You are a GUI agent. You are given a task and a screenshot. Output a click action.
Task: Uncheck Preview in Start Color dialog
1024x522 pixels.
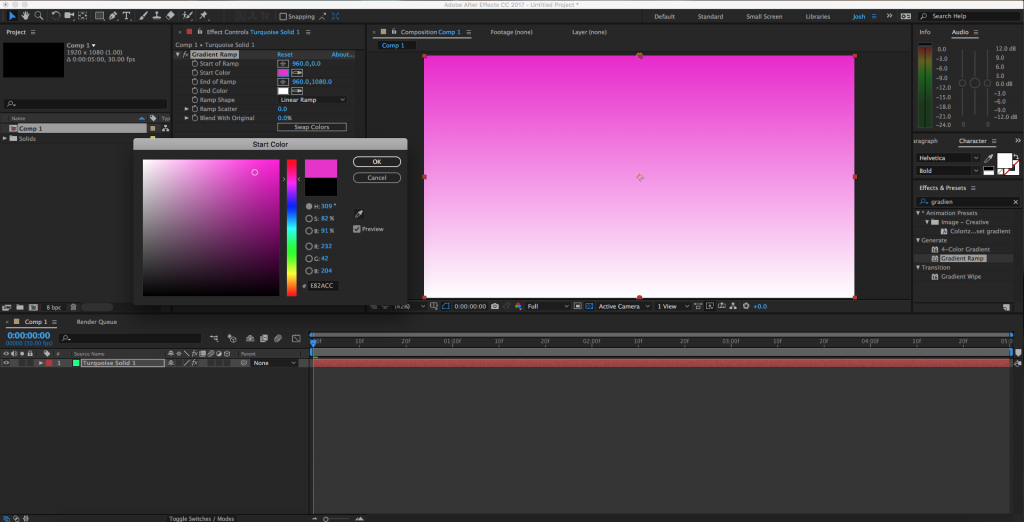357,229
